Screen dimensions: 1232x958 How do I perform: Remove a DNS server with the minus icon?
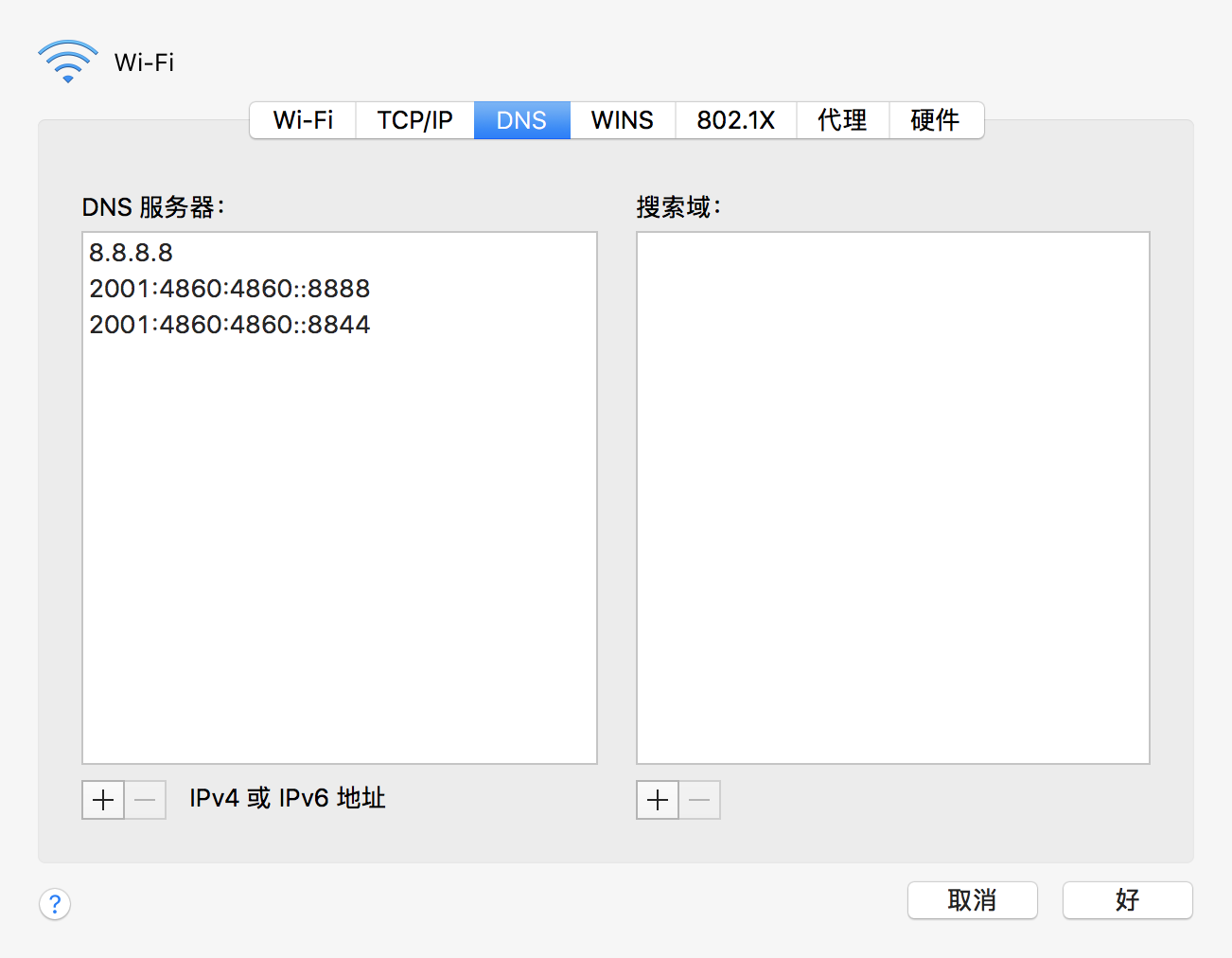click(145, 800)
